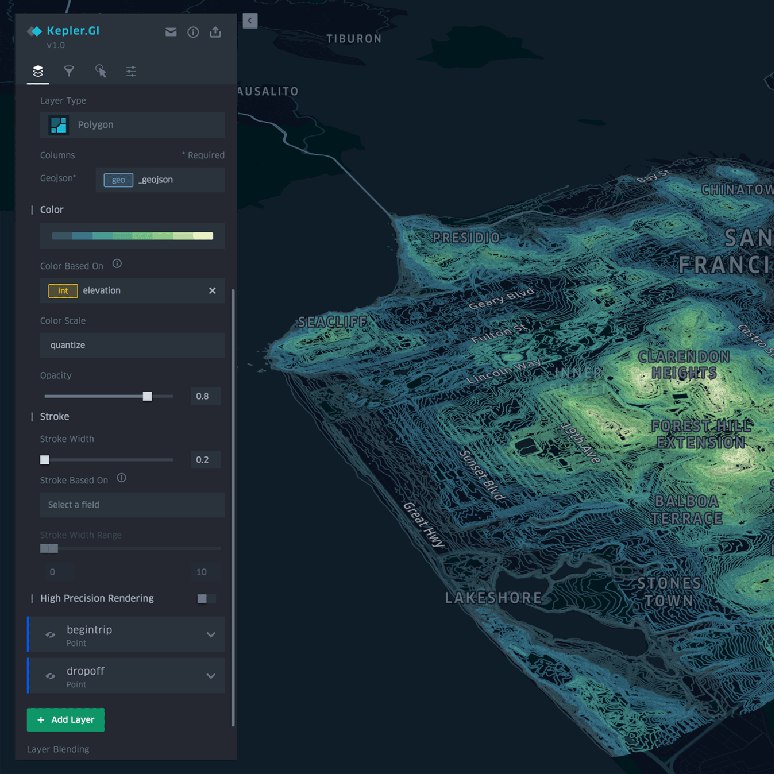Image resolution: width=774 pixels, height=774 pixels.
Task: Collapse the side panel with arrow button
Action: pyautogui.click(x=250, y=20)
